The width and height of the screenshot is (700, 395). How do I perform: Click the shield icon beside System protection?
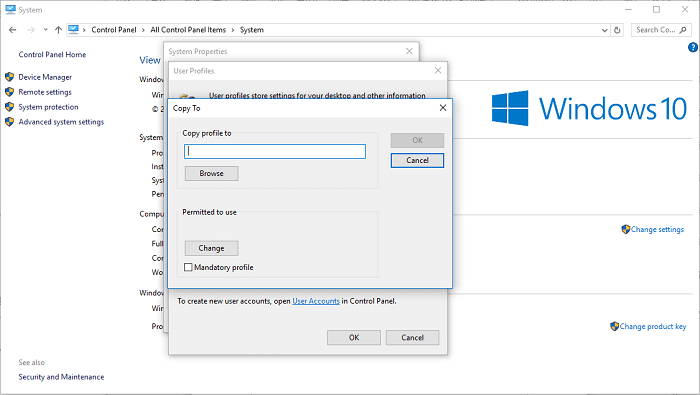coord(9,107)
